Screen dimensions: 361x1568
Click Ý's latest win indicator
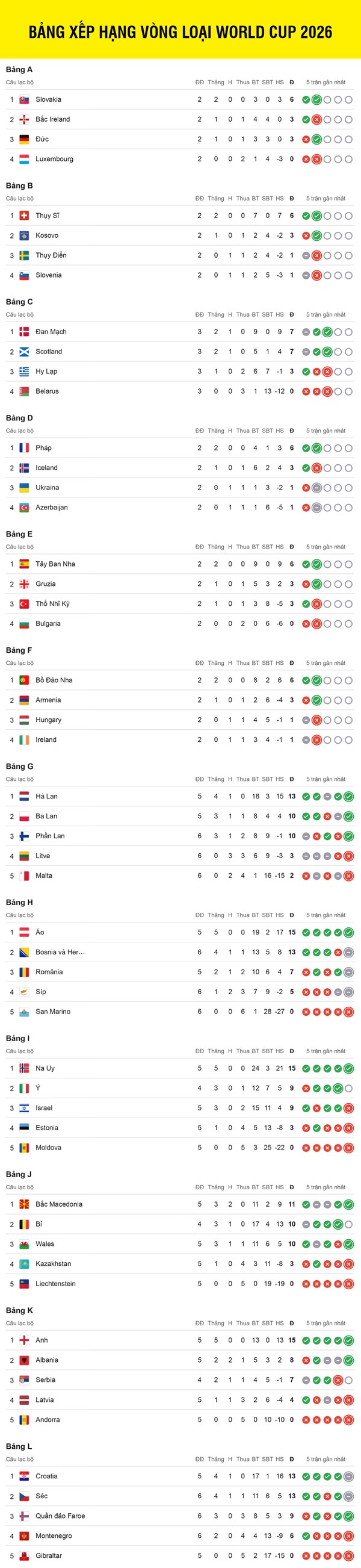point(338,1089)
